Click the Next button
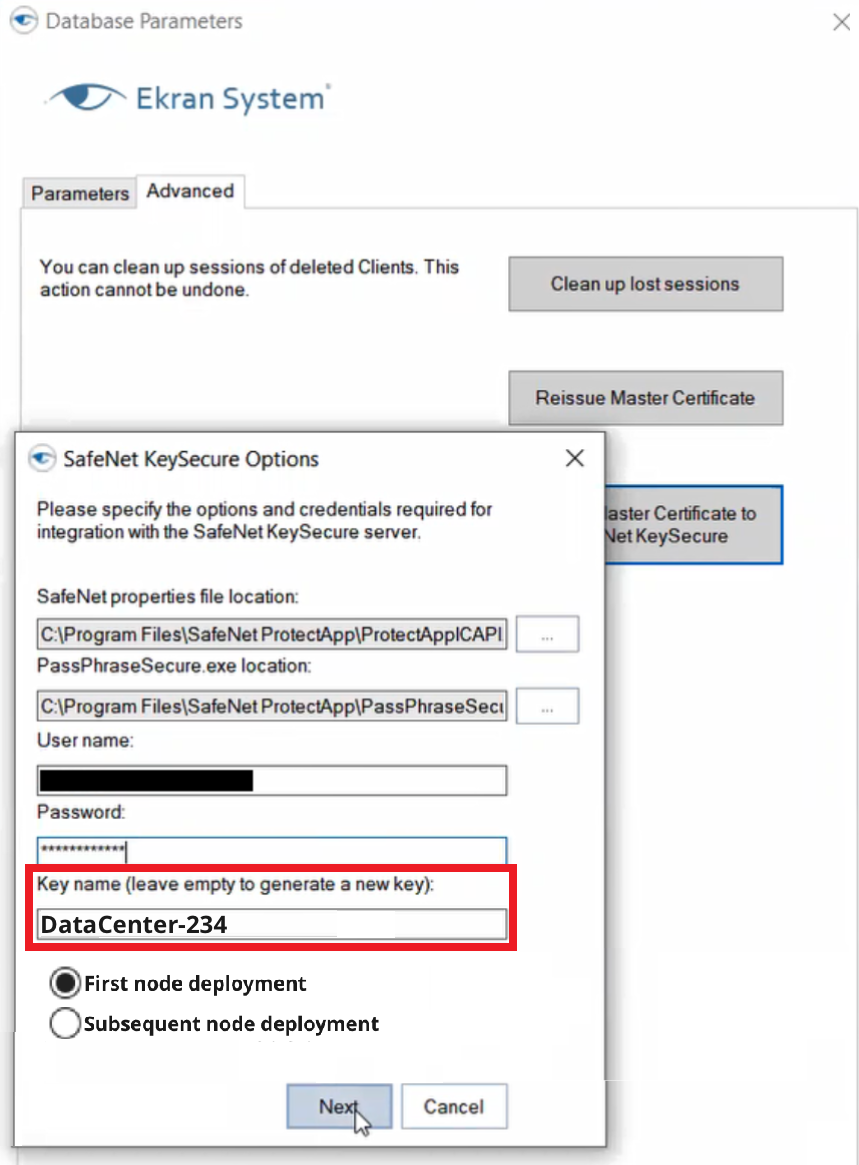The image size is (859, 1165). 338,1107
